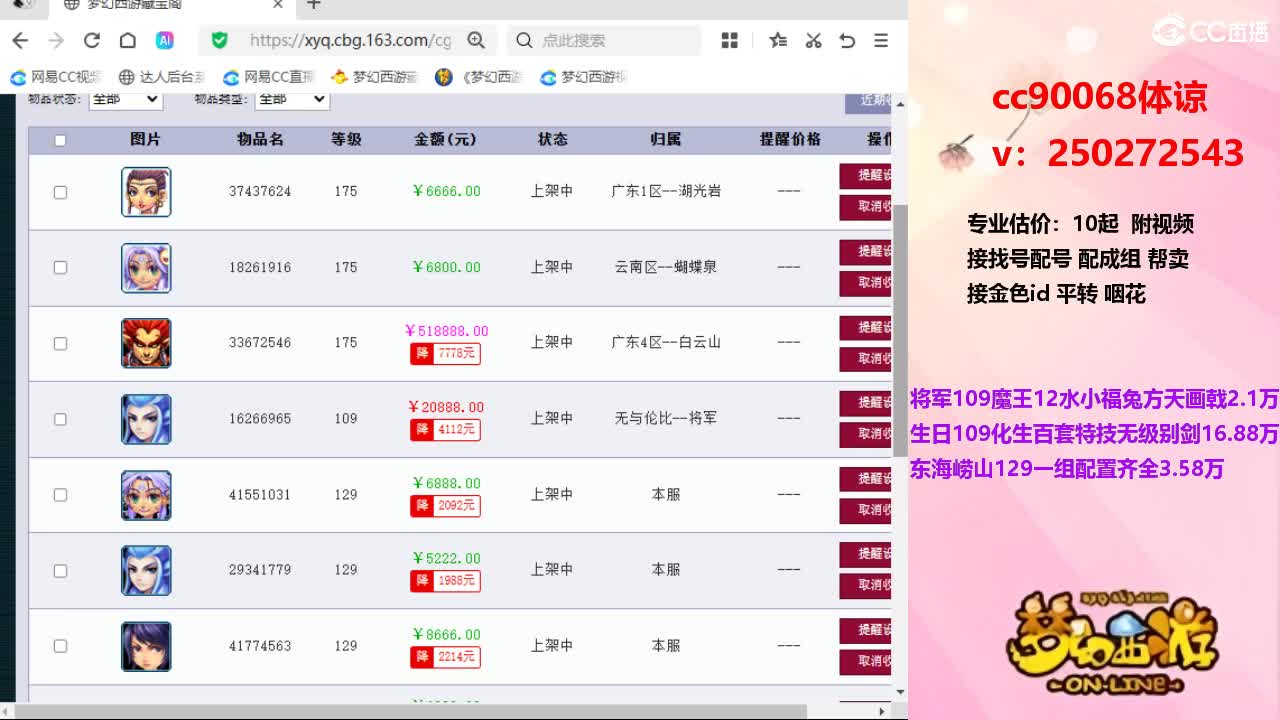Open the character avatar for item 18261916
1280x720 pixels.
coord(146,268)
